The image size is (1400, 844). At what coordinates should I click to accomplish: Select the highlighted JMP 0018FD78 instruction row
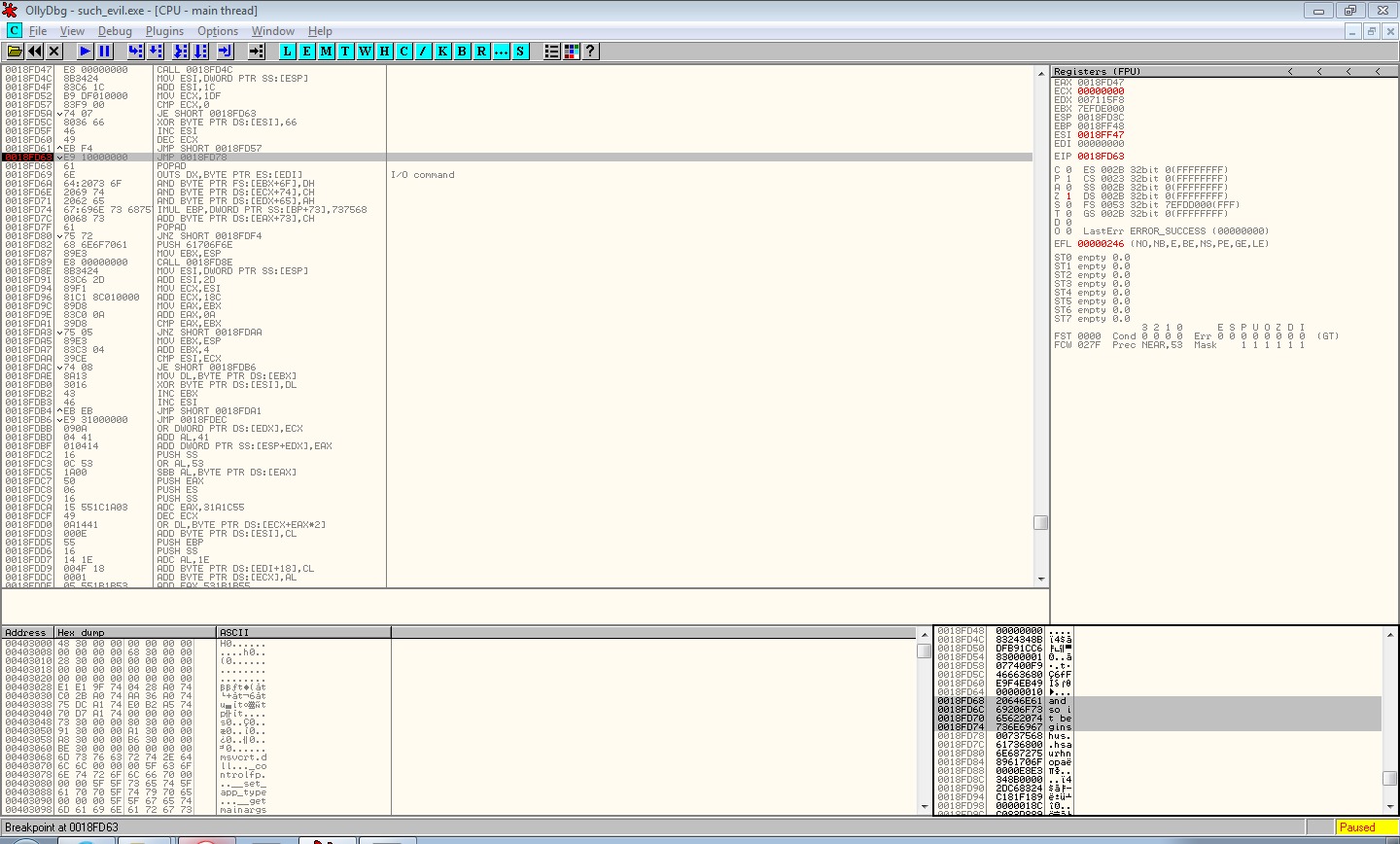click(x=517, y=157)
